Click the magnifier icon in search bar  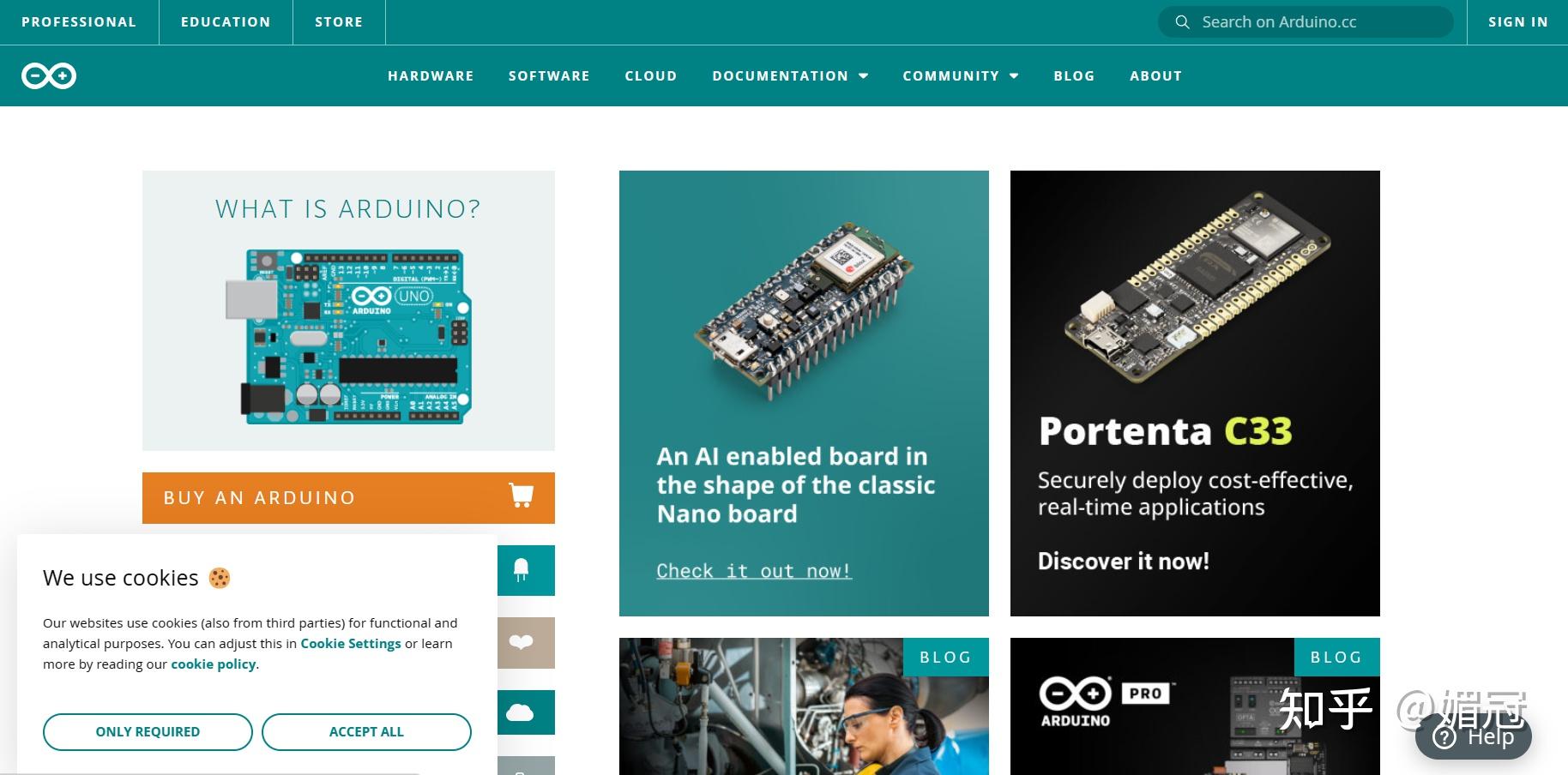click(x=1182, y=21)
